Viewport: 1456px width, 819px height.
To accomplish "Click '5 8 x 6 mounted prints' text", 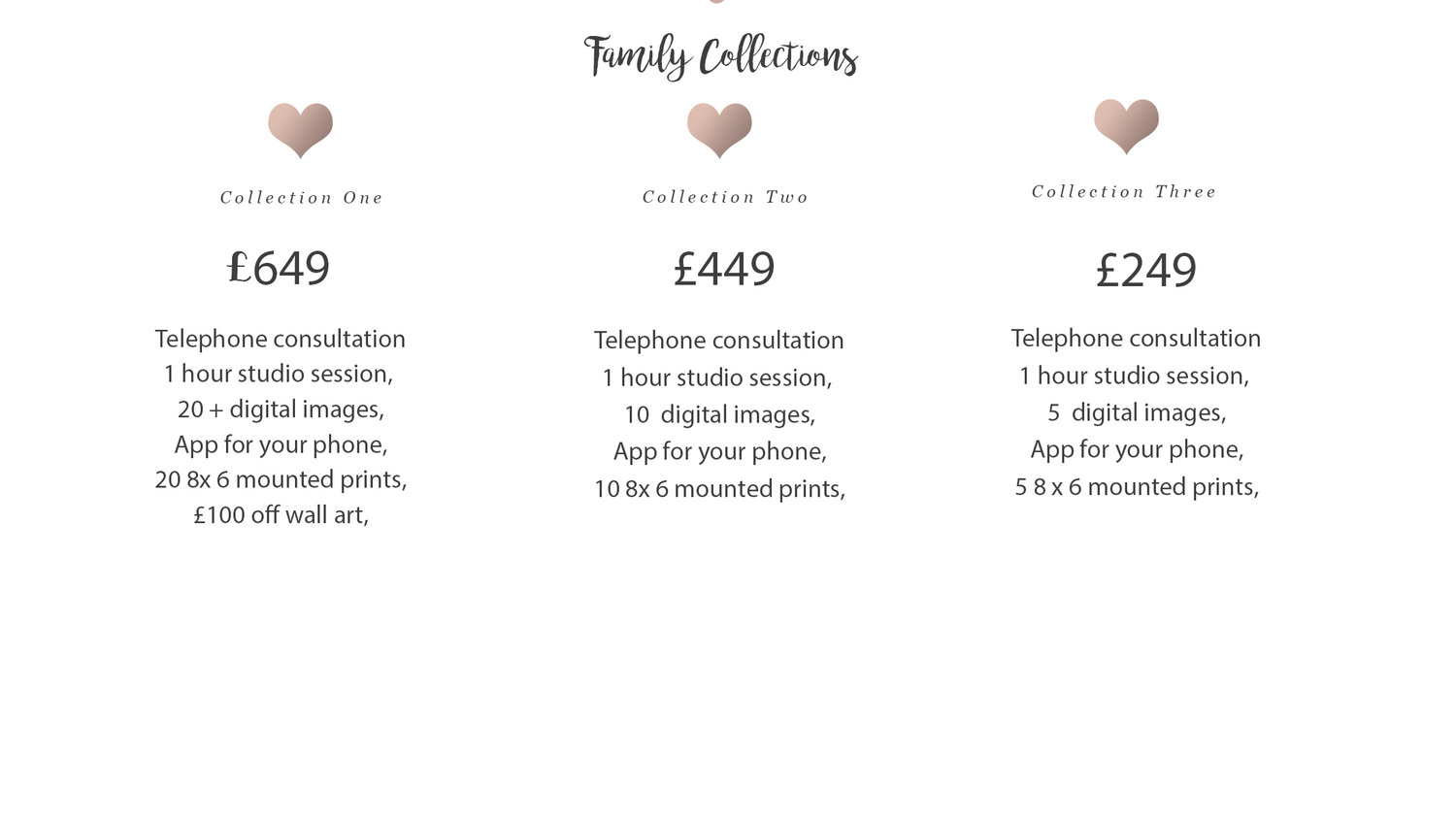I will click(1137, 487).
